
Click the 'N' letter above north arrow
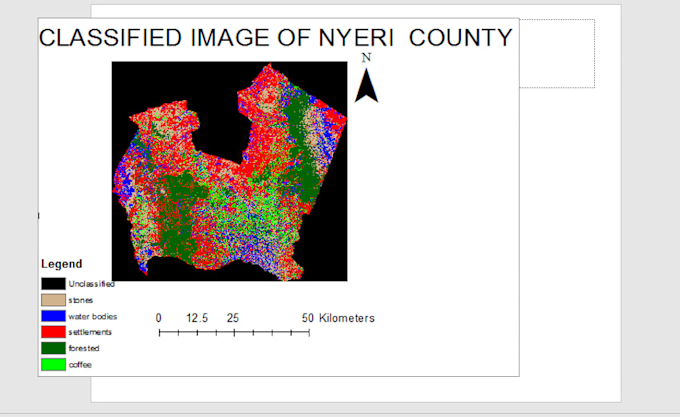366,58
